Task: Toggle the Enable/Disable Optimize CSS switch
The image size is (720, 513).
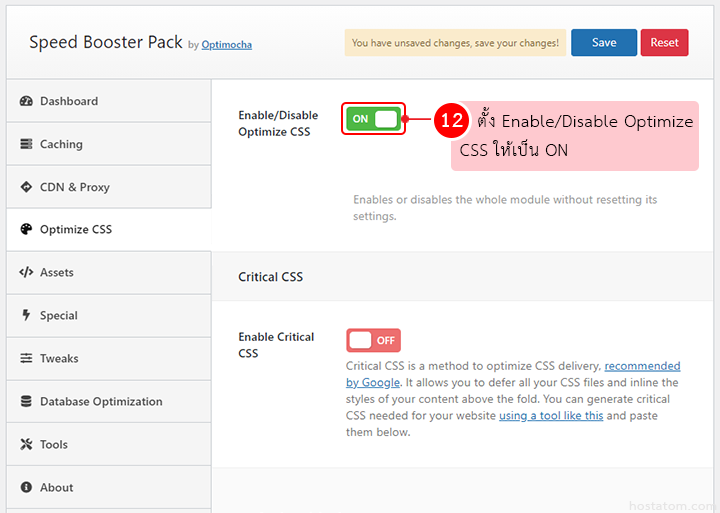Action: tap(373, 119)
